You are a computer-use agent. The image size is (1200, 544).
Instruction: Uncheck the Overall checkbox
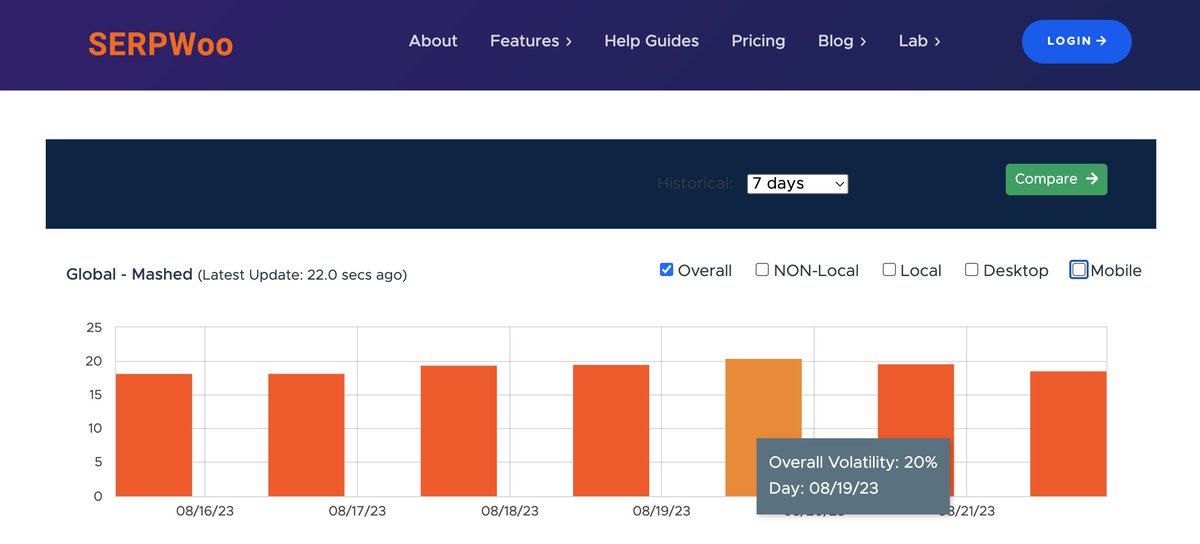667,270
